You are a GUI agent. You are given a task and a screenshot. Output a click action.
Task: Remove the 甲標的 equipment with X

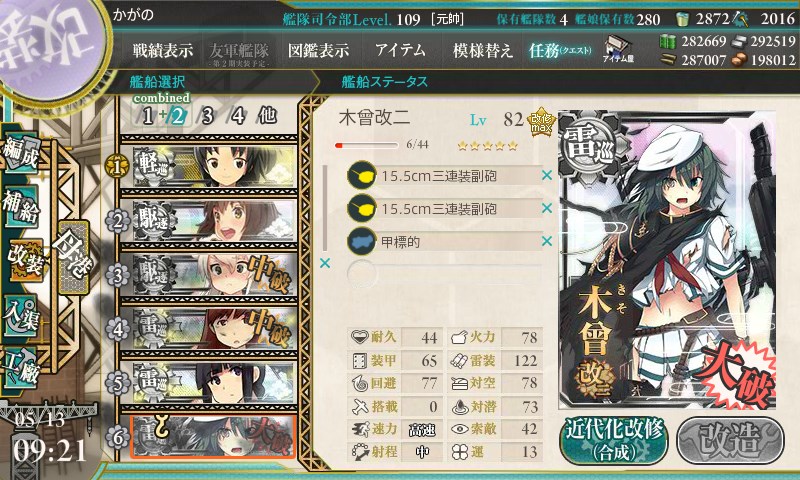[546, 241]
